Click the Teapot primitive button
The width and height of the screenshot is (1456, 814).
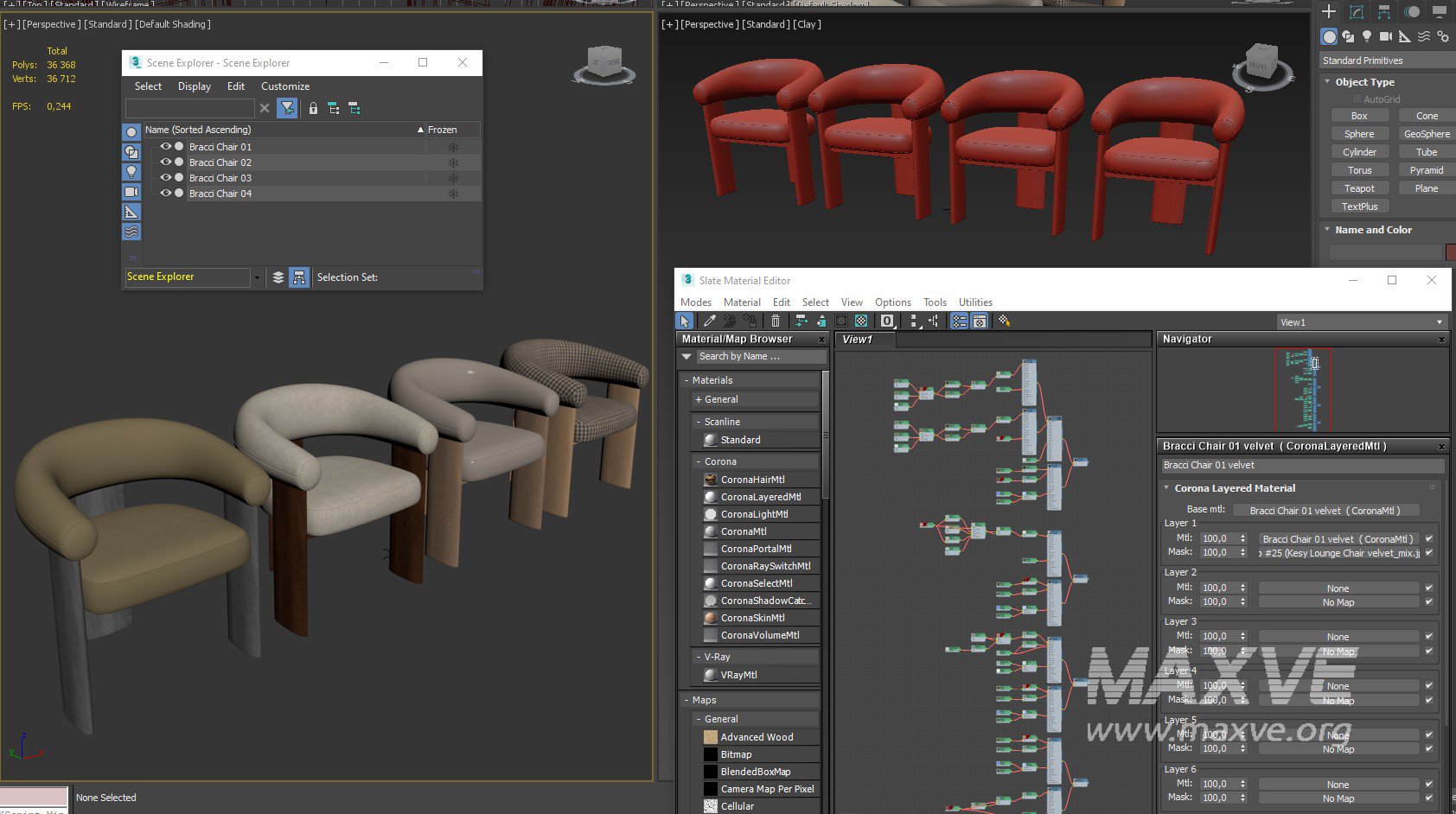tap(1359, 188)
